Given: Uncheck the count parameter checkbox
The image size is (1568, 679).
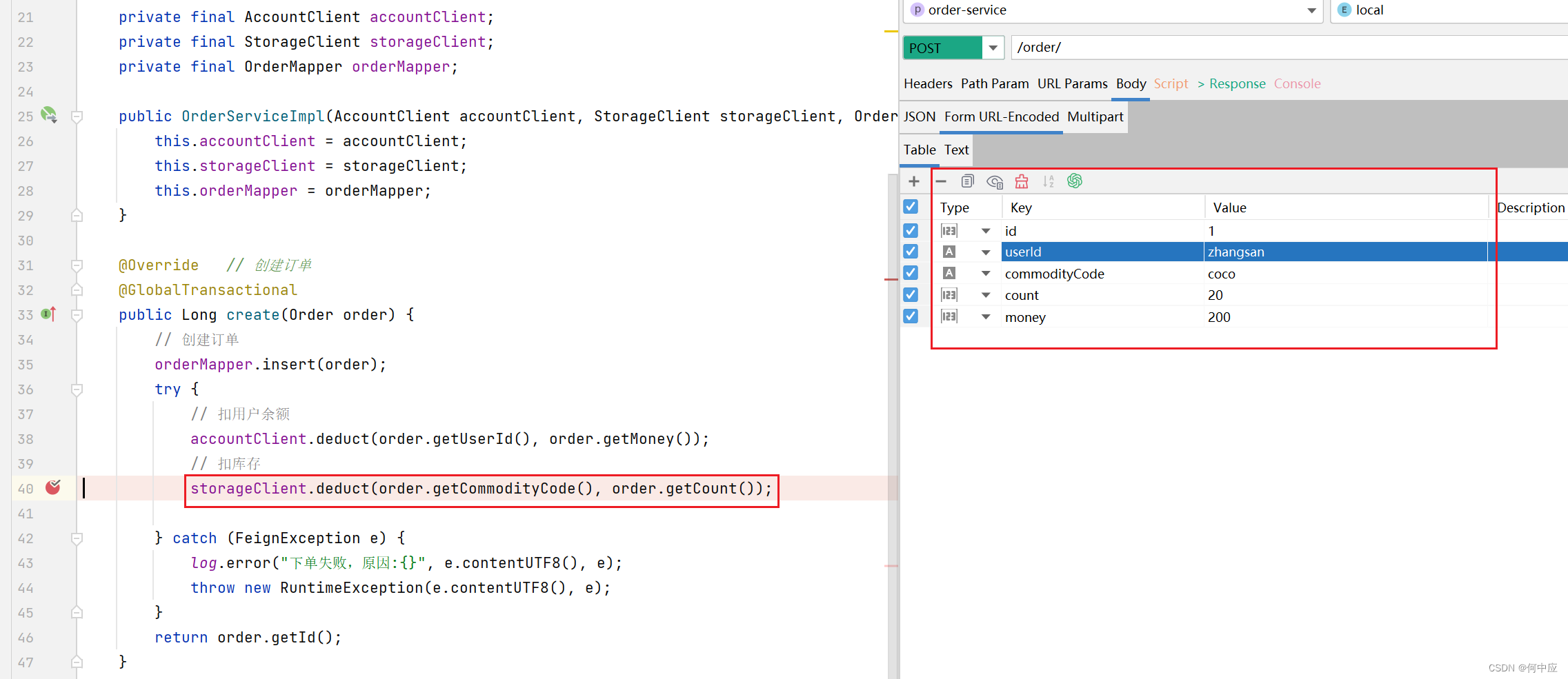Looking at the screenshot, I should [x=911, y=294].
